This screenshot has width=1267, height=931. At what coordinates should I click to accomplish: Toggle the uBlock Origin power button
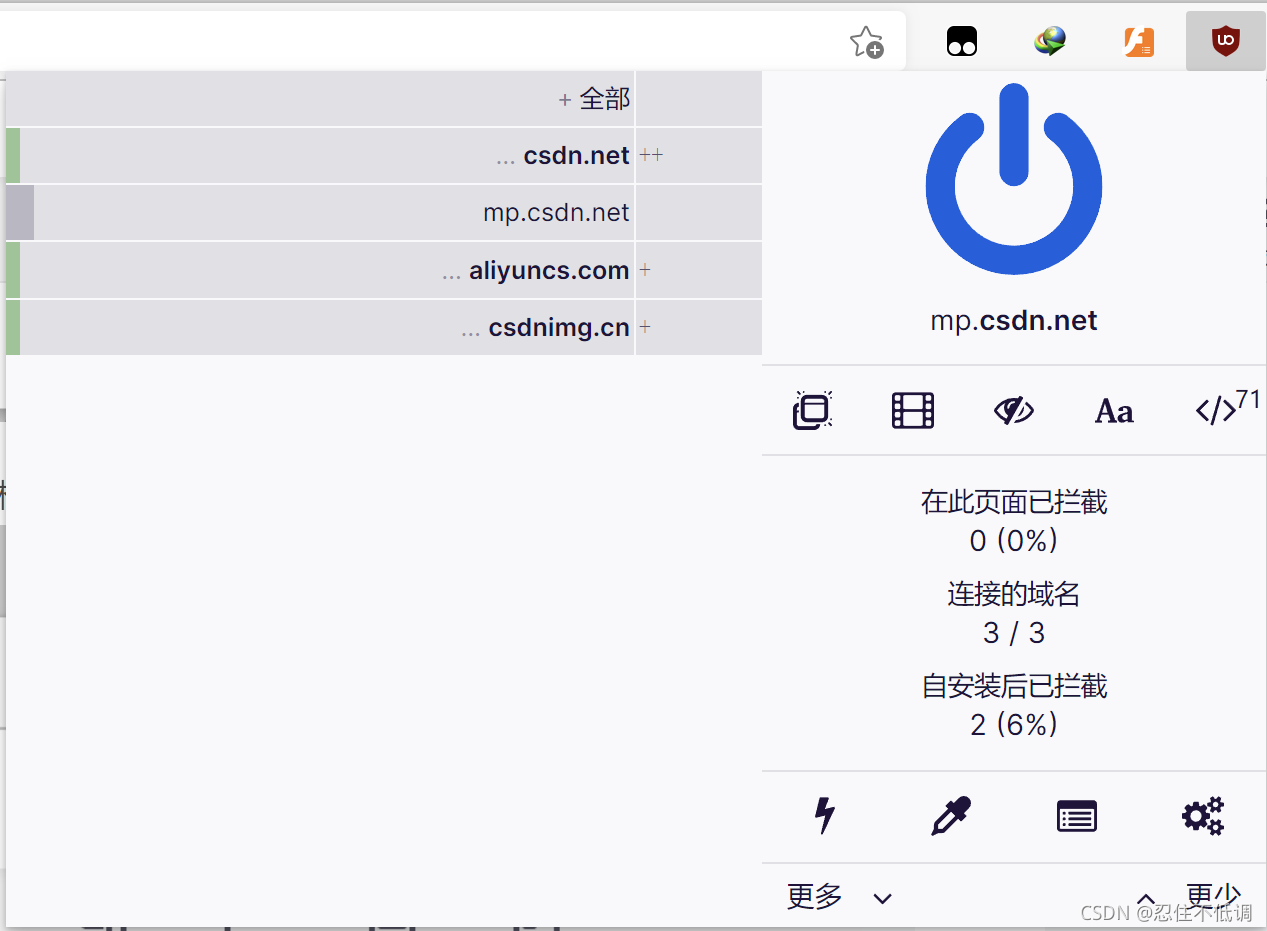tap(1014, 179)
